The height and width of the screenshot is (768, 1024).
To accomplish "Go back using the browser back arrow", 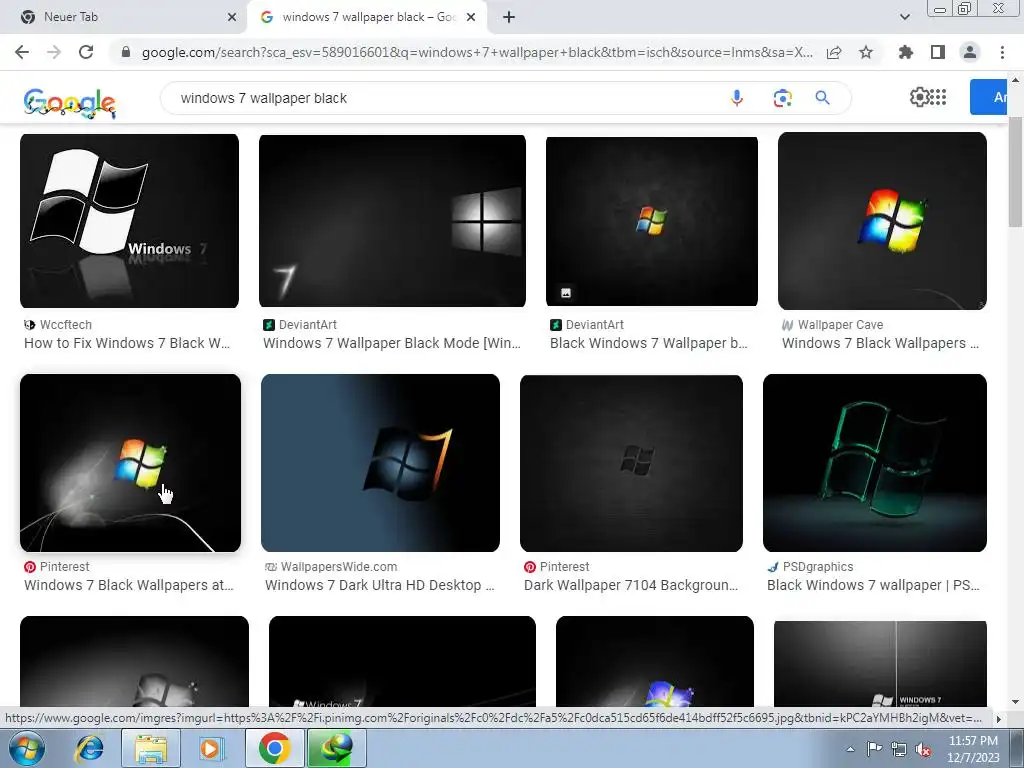I will [22, 52].
